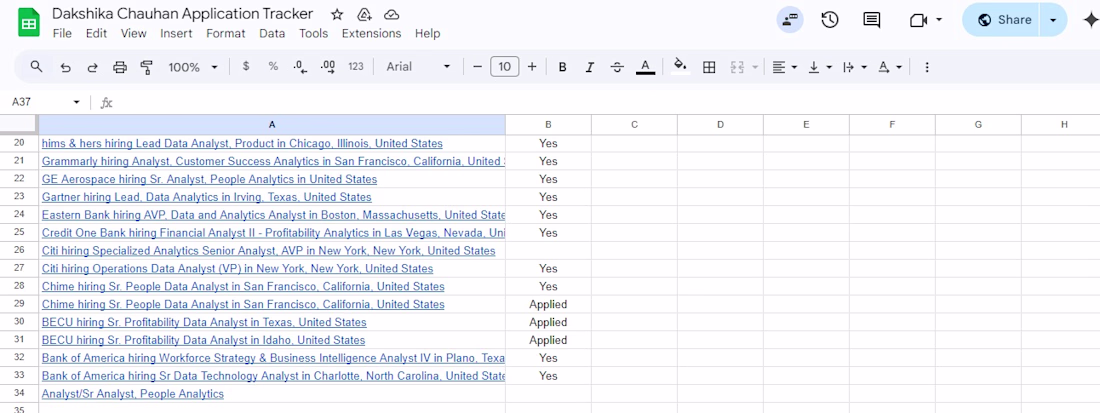The width and height of the screenshot is (1100, 413).
Task: Open the Extensions menu
Action: [x=371, y=33]
